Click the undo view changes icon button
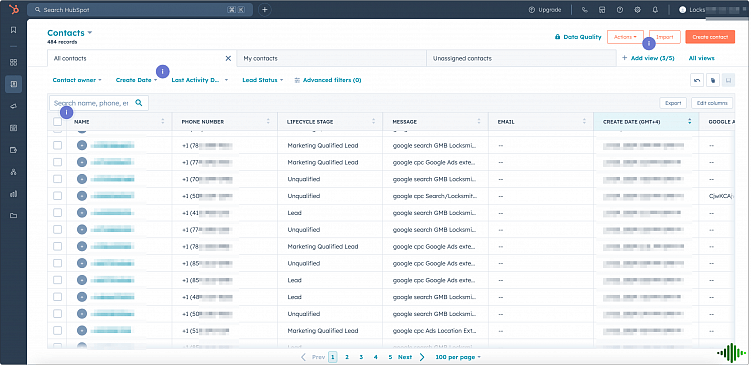Image resolution: width=751 pixels, height=365 pixels. pos(697,80)
